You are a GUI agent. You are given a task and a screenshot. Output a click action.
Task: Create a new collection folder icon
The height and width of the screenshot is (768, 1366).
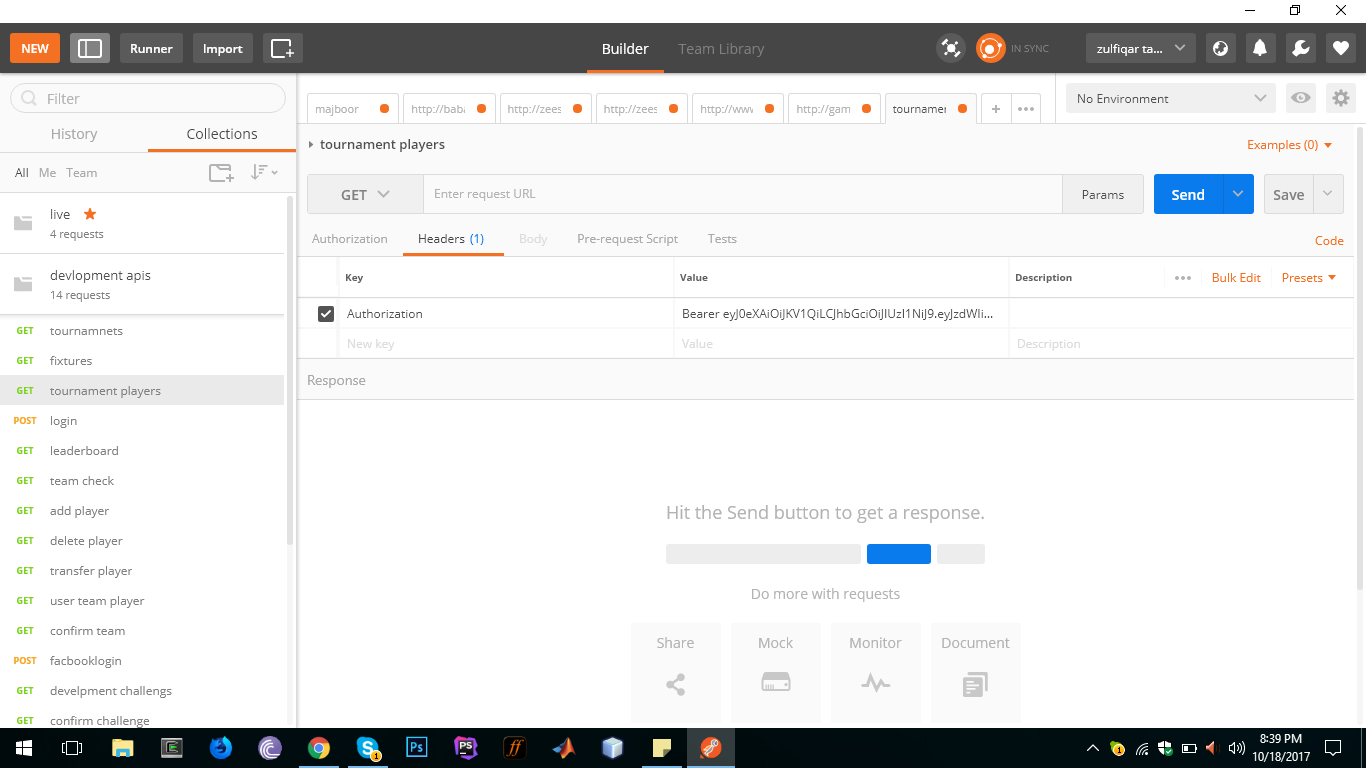tap(221, 173)
